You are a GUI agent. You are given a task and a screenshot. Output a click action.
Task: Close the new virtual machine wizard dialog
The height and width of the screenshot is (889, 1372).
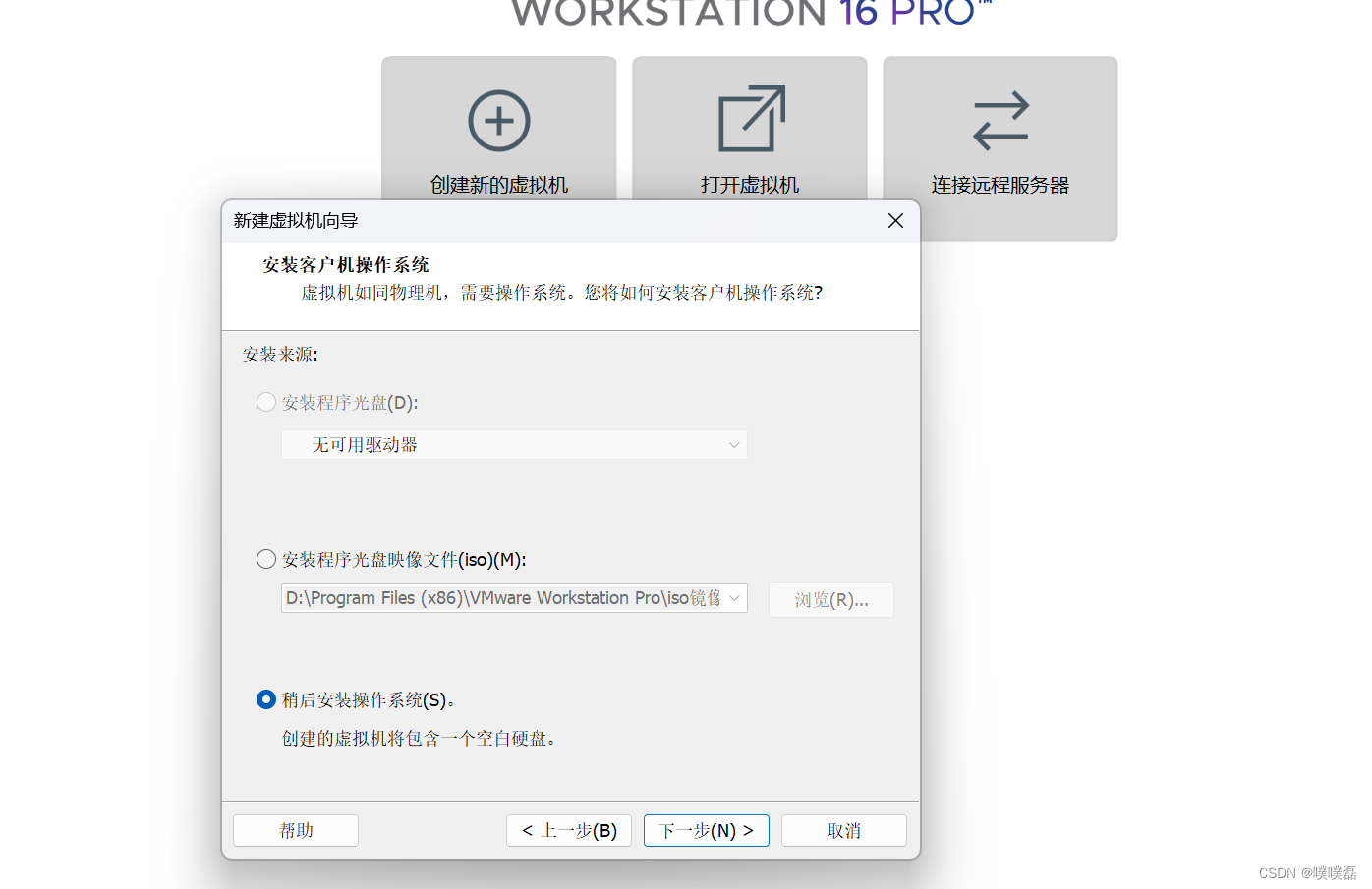click(895, 221)
